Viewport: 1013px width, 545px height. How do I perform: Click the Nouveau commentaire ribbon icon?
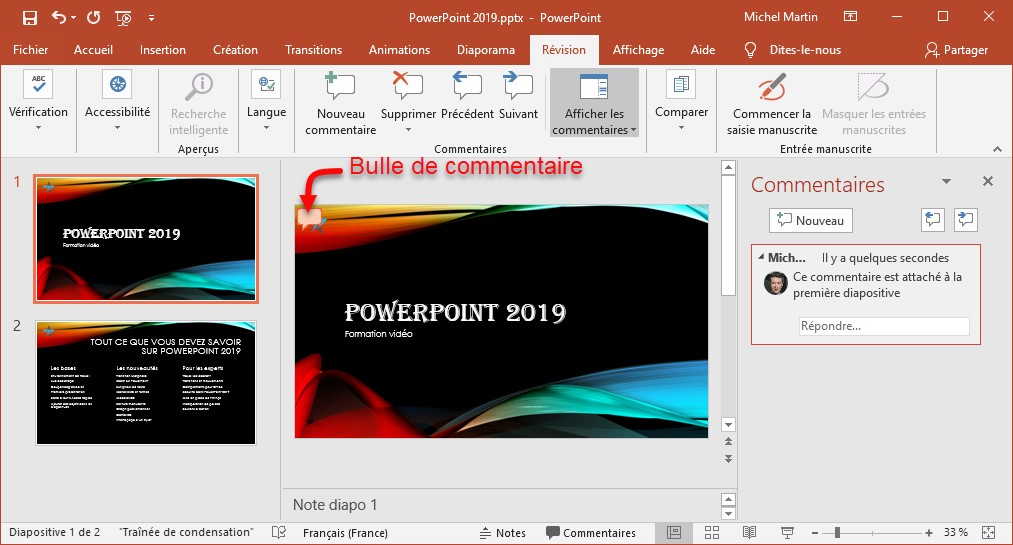[340, 90]
